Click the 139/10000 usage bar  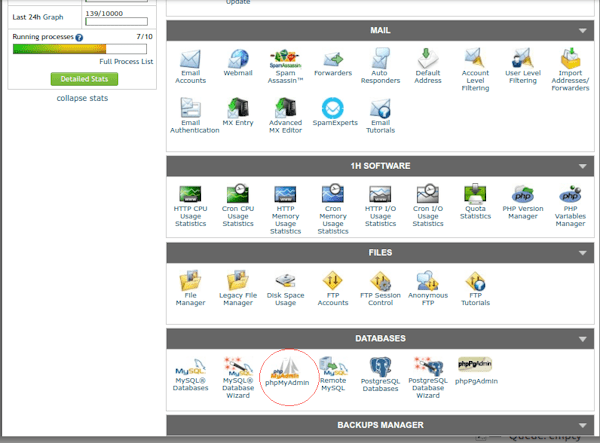click(x=116, y=21)
